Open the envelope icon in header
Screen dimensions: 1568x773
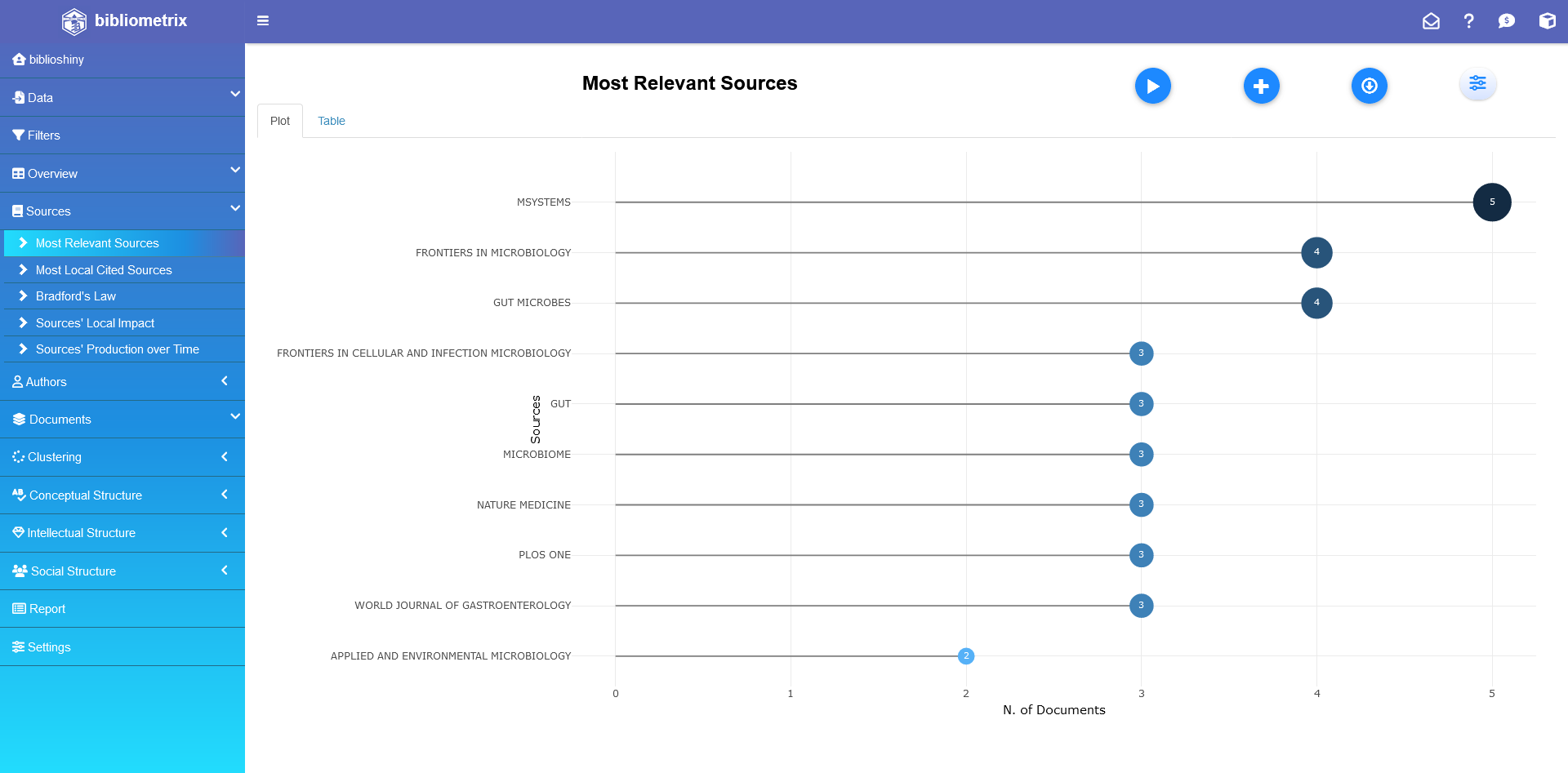1431,21
